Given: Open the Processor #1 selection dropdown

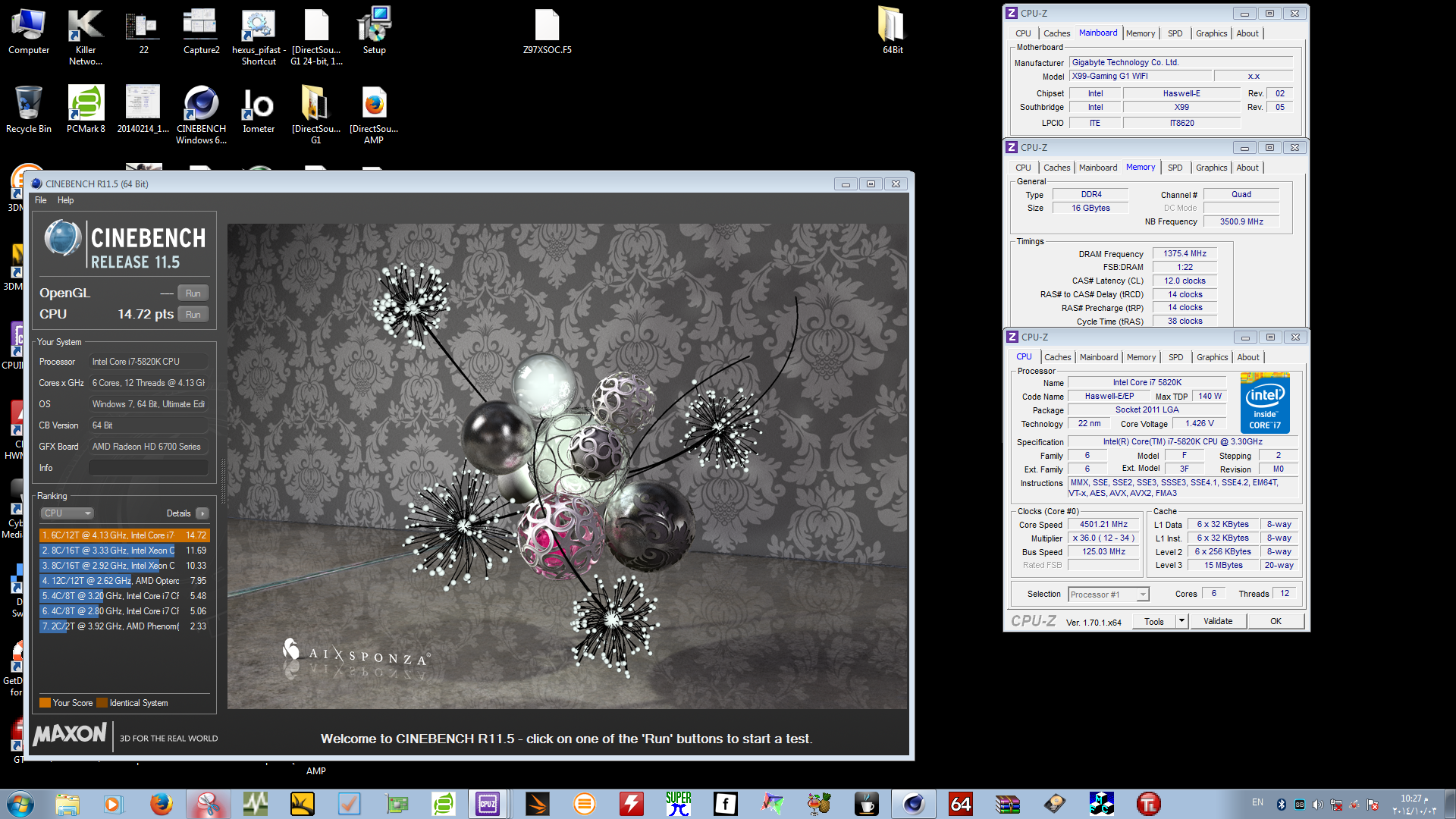Looking at the screenshot, I should [1109, 595].
